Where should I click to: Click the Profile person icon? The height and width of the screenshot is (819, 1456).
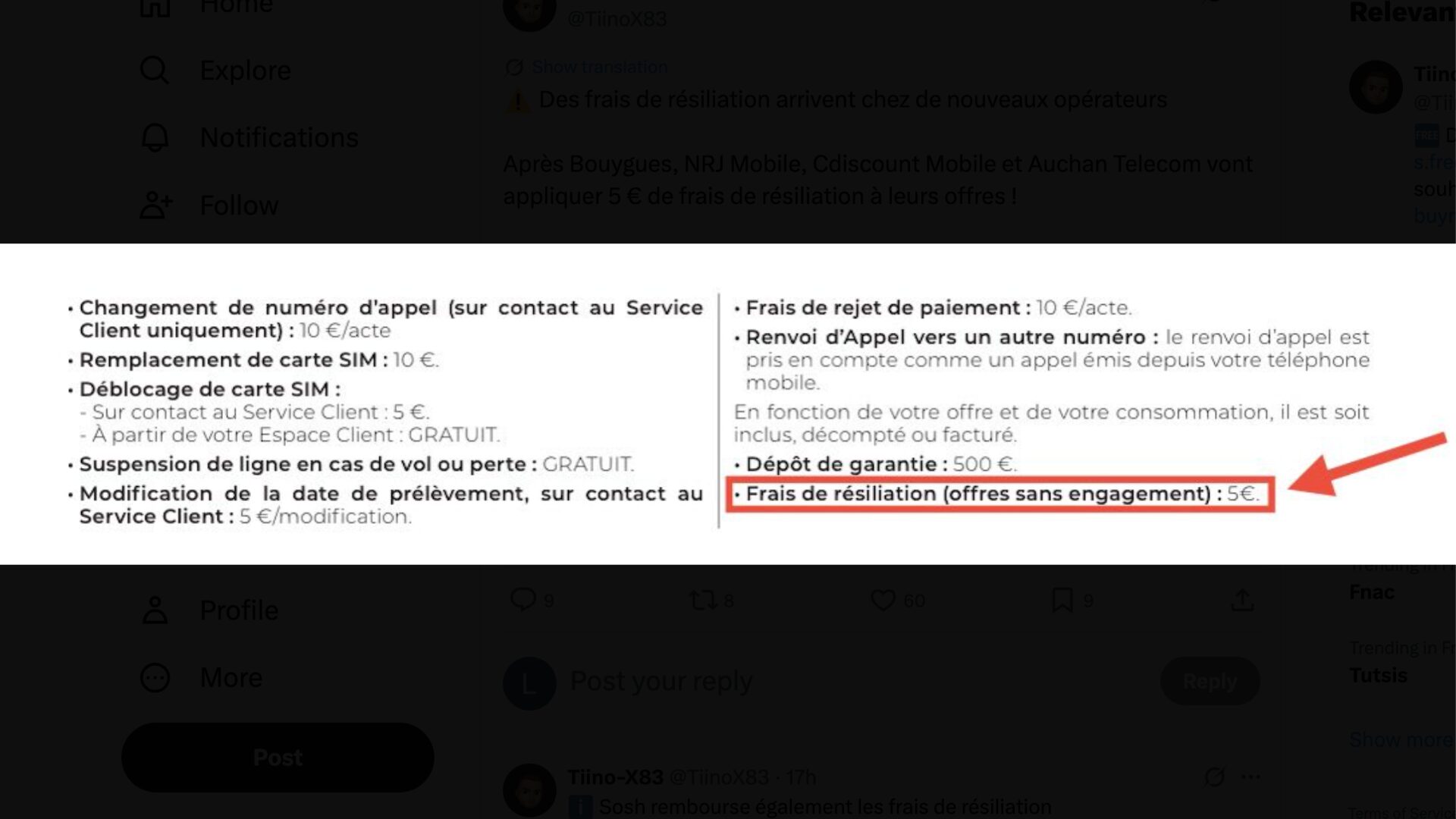coord(155,610)
